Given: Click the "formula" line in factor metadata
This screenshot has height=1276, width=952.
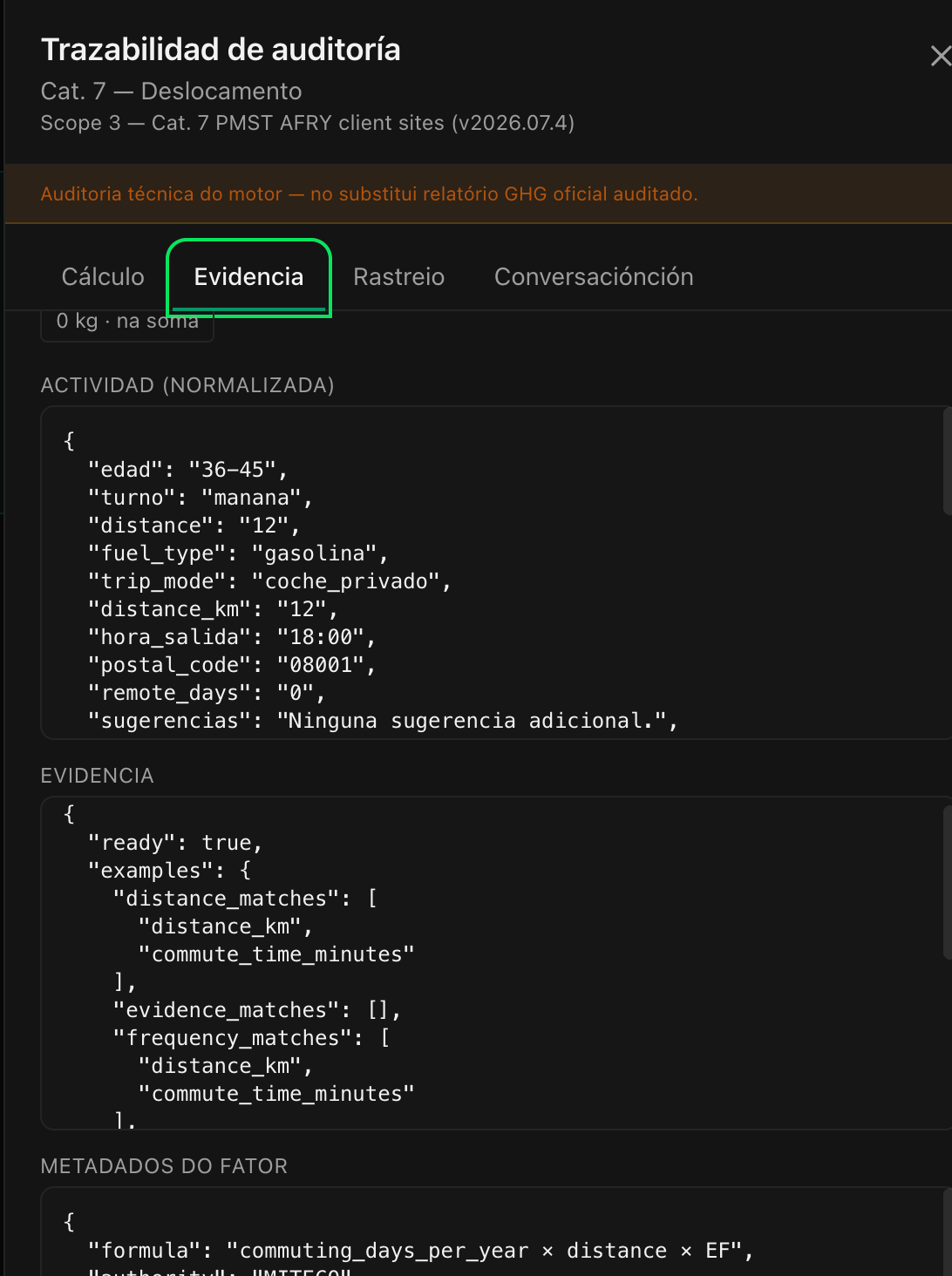Looking at the screenshot, I should (420, 1251).
